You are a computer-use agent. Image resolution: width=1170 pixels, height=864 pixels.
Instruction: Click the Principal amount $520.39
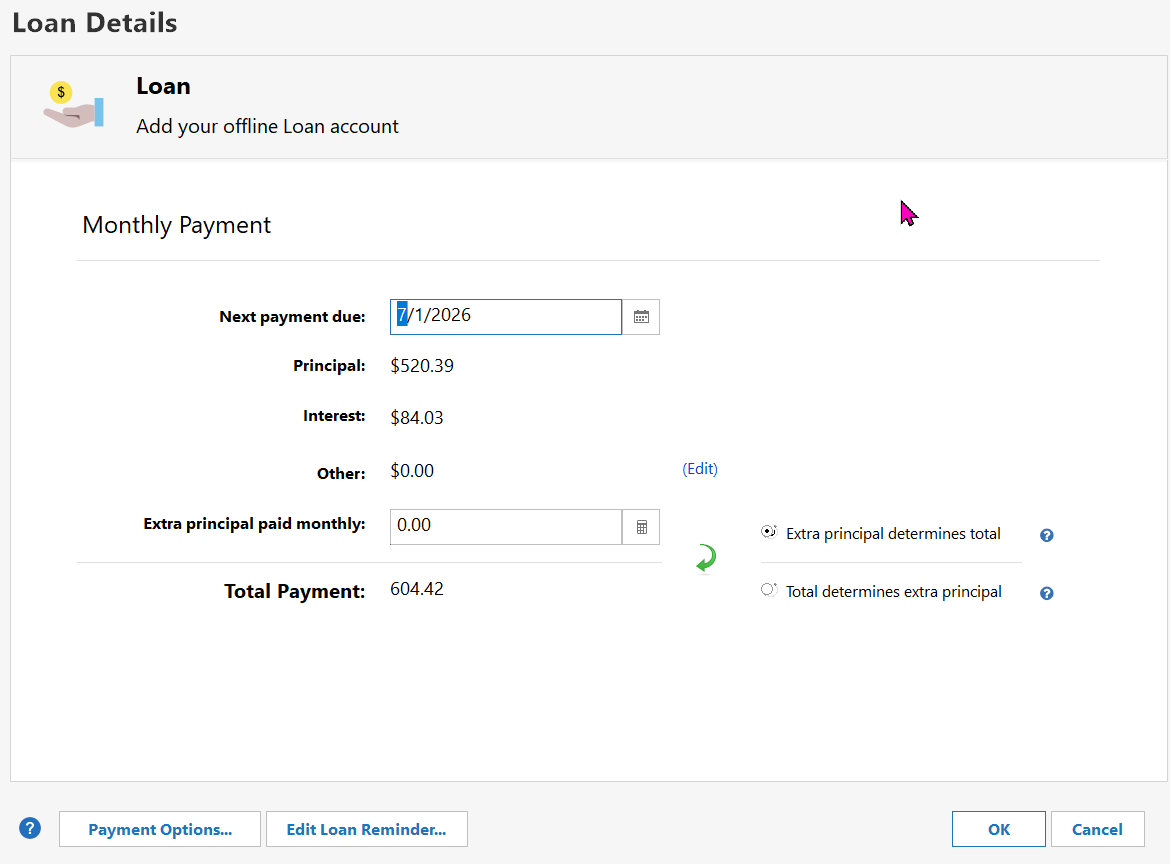coord(422,366)
